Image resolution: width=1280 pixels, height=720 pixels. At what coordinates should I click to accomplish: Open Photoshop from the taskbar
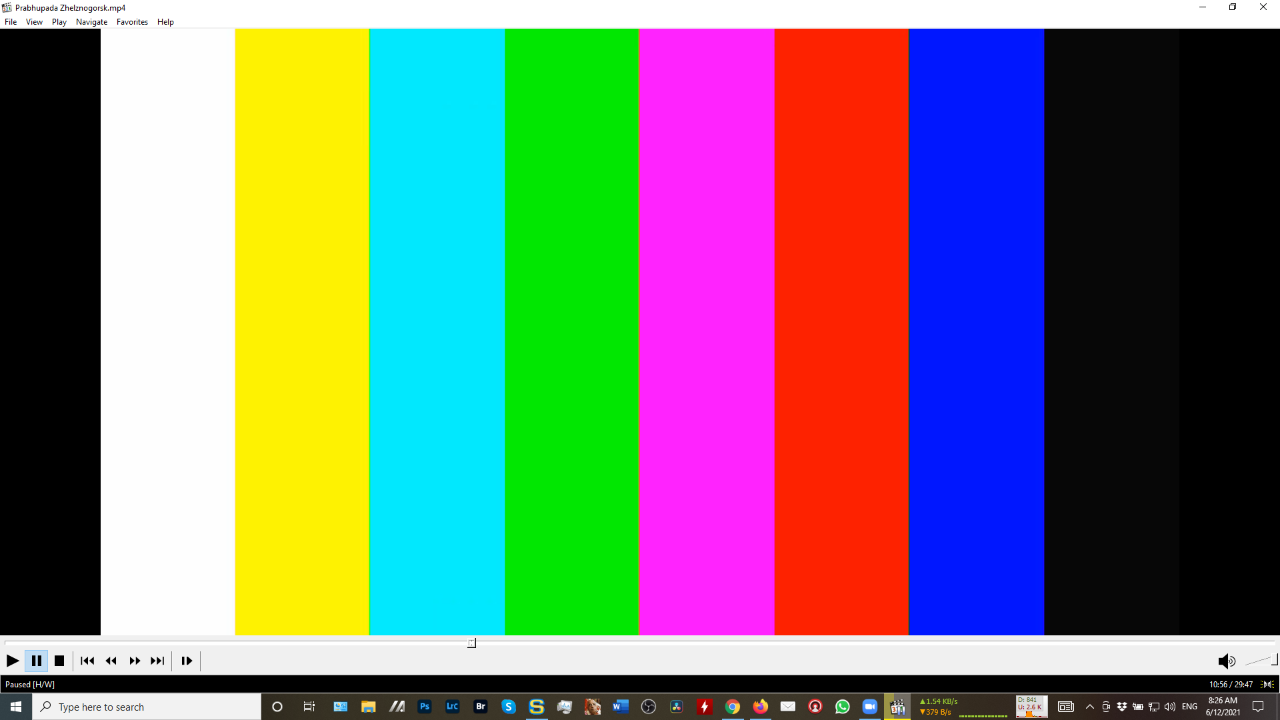point(424,706)
